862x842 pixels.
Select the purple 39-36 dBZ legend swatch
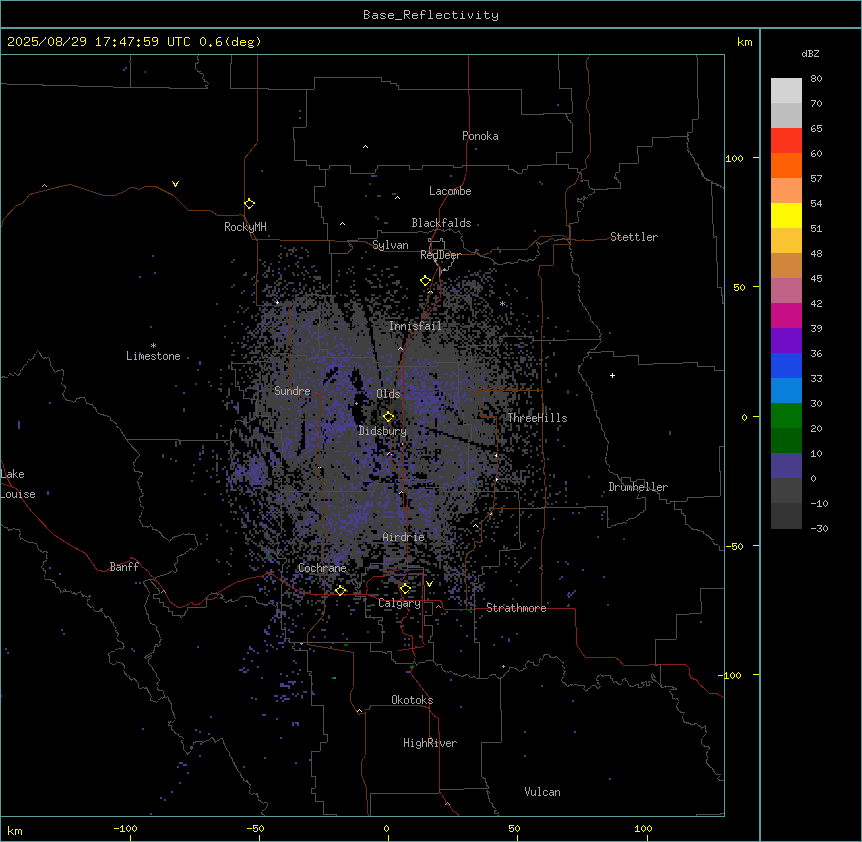coord(786,340)
